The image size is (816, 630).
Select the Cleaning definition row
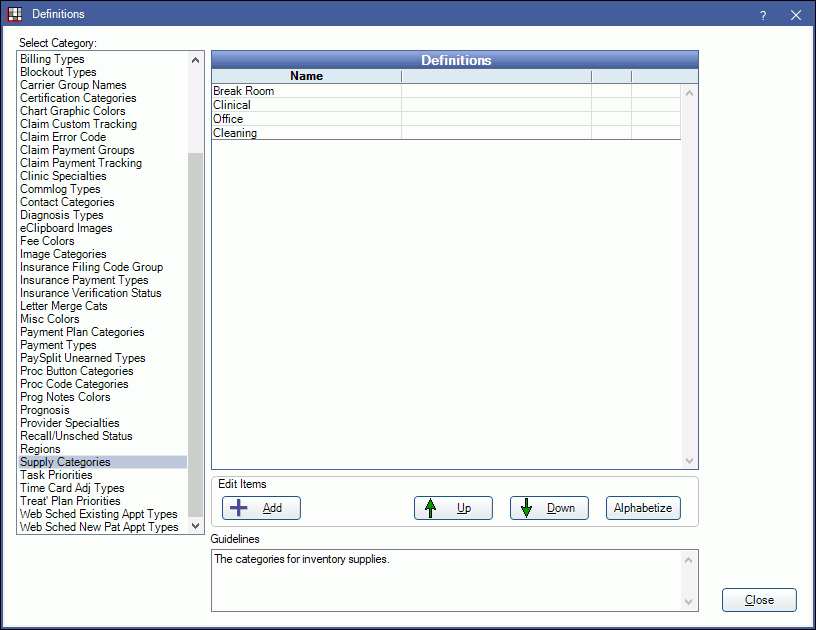coord(446,133)
